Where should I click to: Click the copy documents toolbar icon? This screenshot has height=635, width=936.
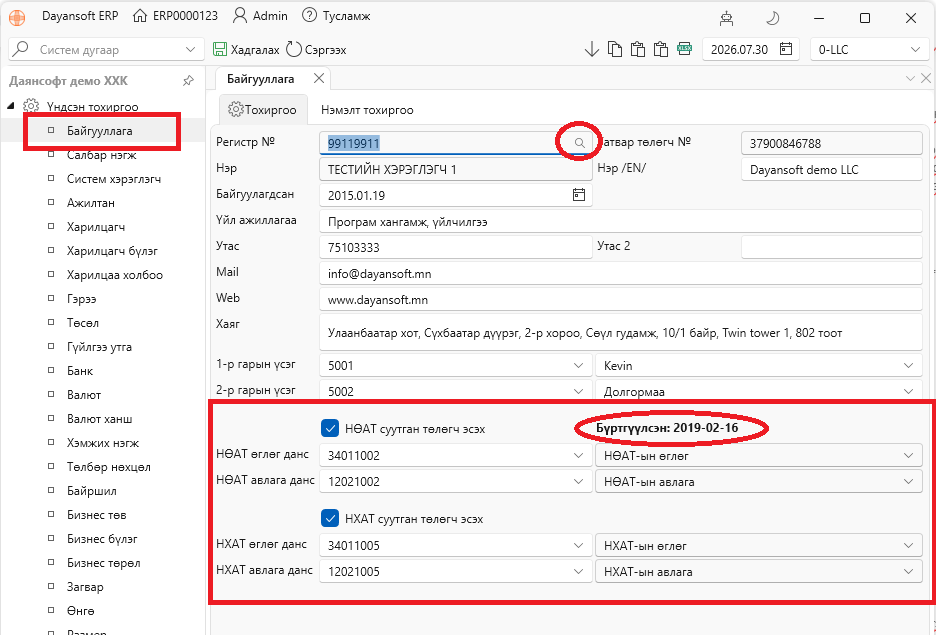[x=615, y=49]
